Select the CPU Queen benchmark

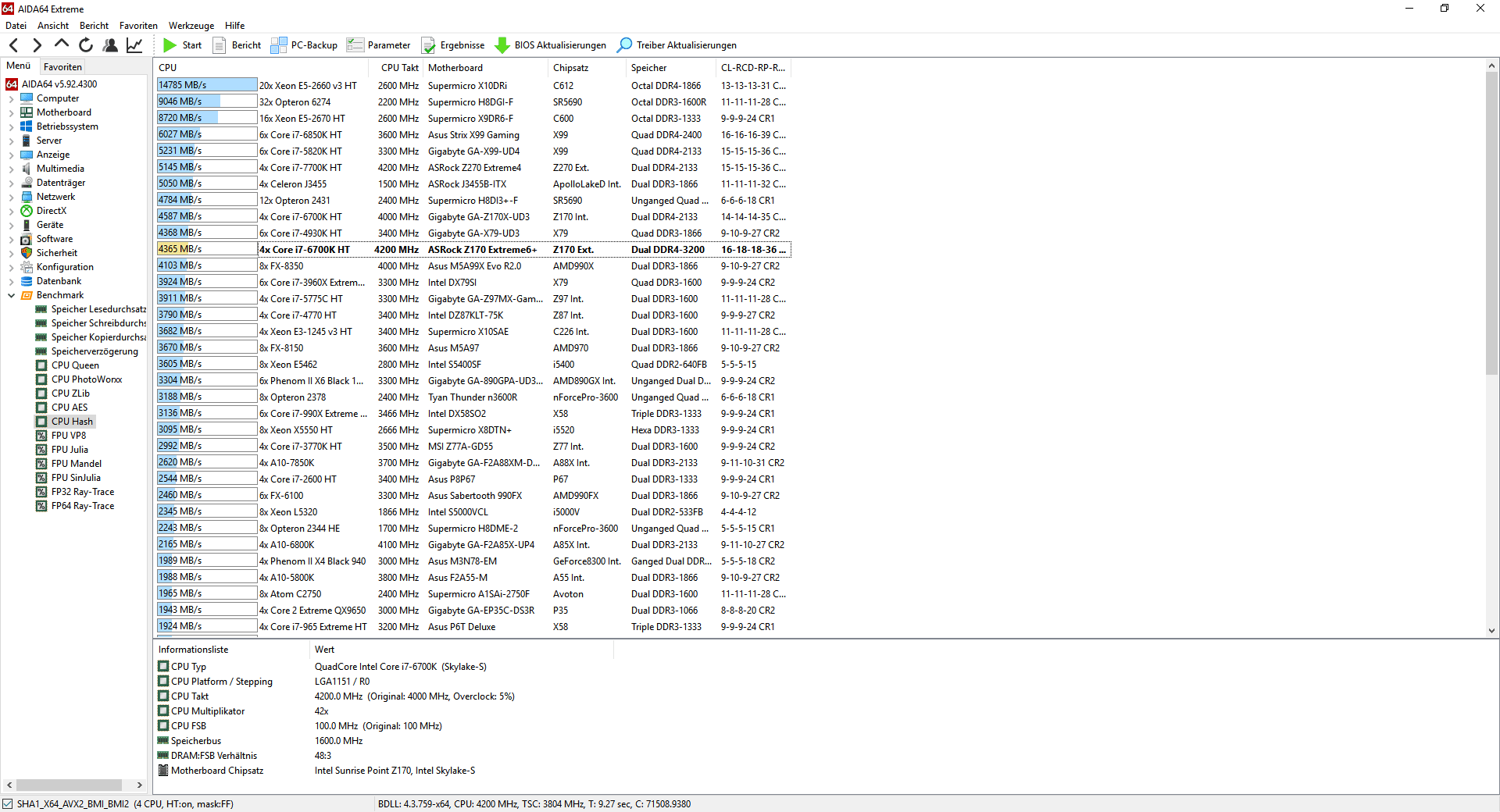75,365
